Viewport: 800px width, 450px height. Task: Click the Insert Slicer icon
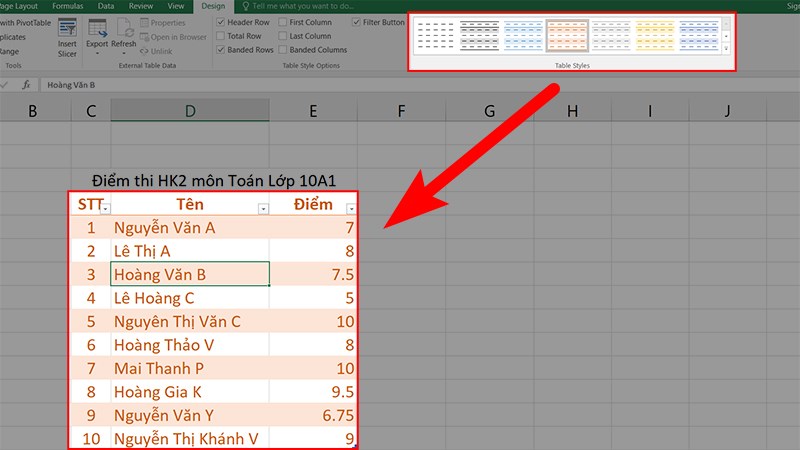click(67, 30)
